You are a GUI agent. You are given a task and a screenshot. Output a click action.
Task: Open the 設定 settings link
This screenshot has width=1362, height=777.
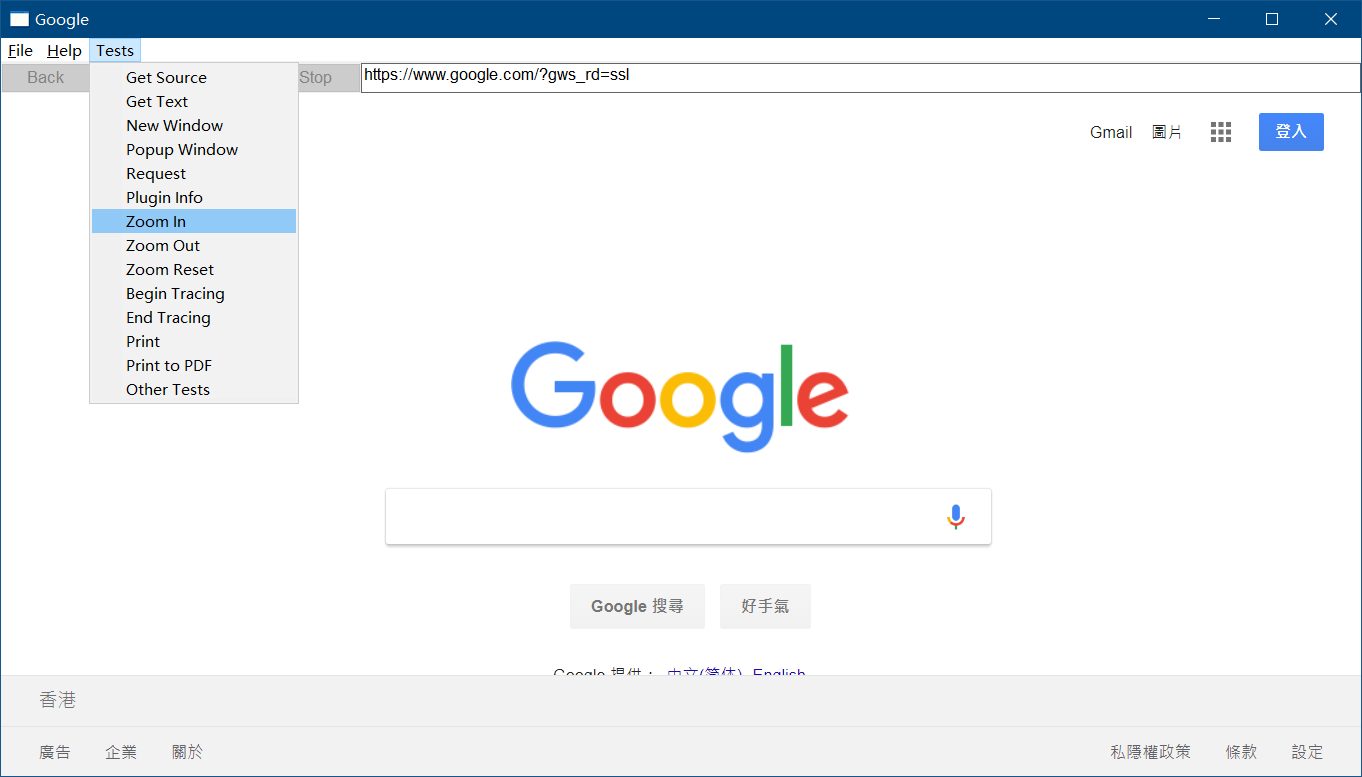pos(1307,752)
